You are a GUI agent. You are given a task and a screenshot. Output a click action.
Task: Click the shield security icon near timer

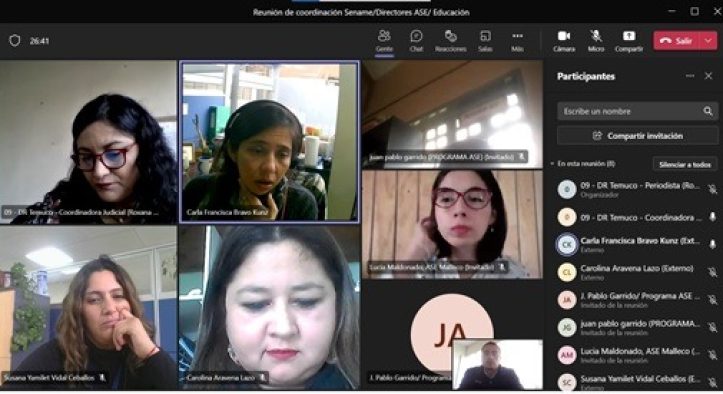(x=15, y=41)
